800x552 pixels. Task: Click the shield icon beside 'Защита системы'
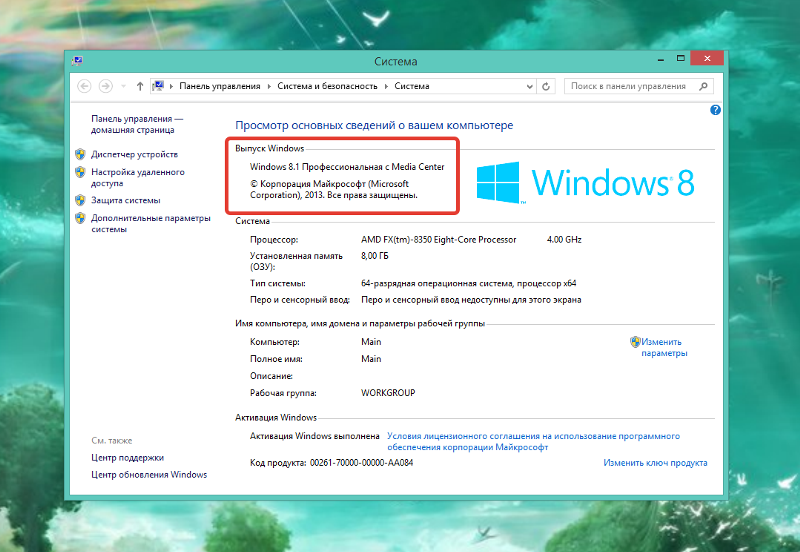click(x=80, y=200)
